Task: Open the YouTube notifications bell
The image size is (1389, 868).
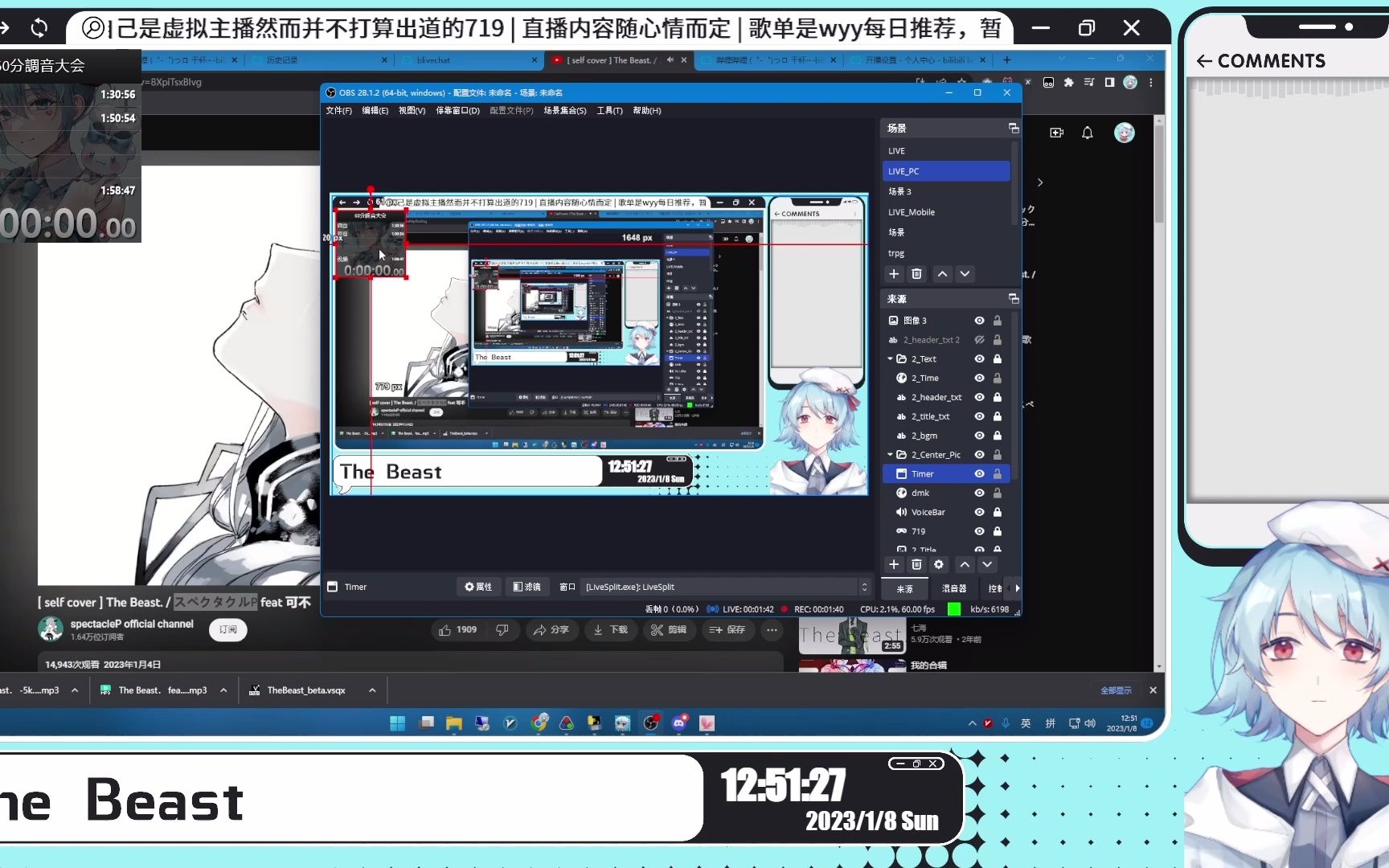Action: click(1088, 133)
